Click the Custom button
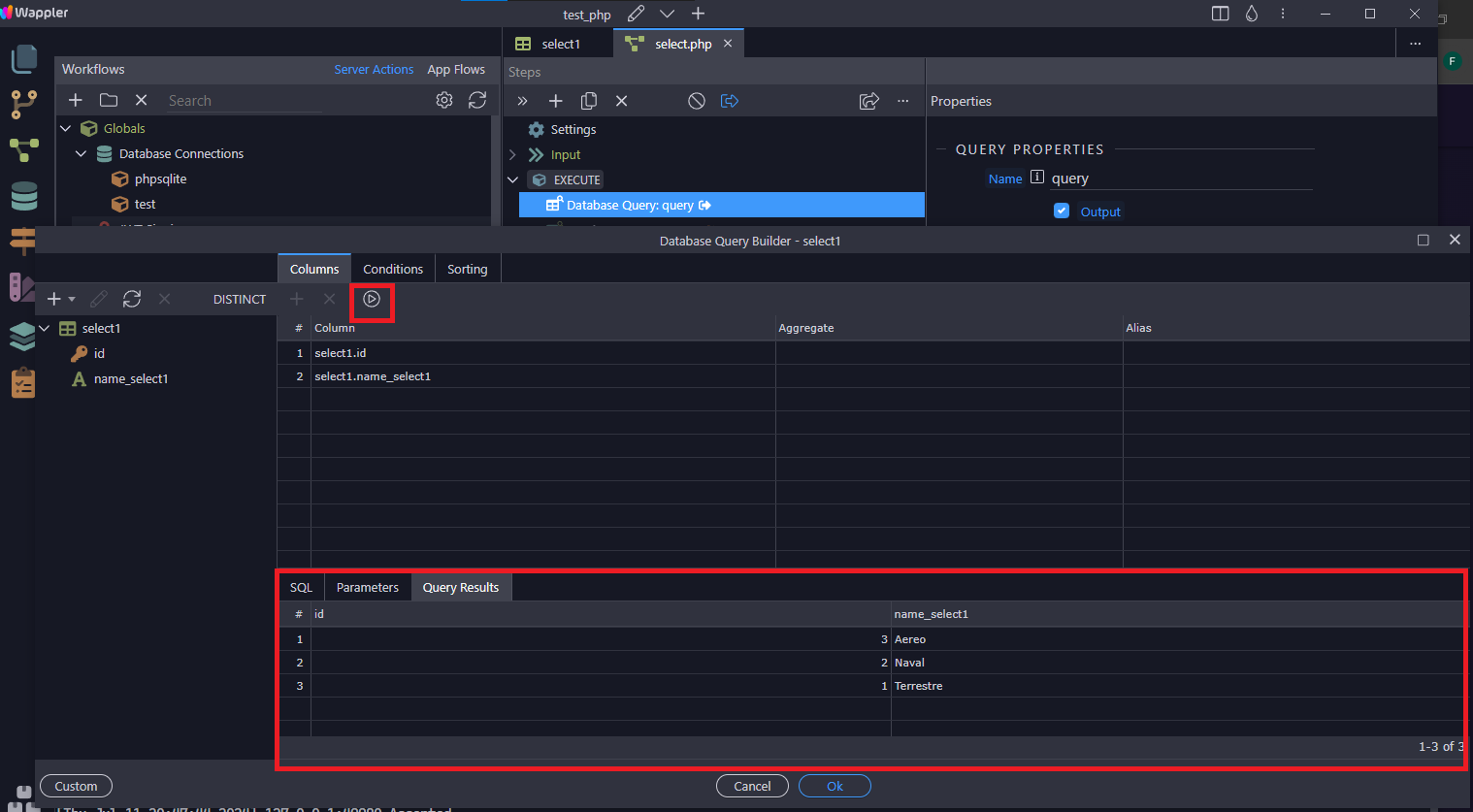Viewport: 1473px width, 812px height. (76, 786)
